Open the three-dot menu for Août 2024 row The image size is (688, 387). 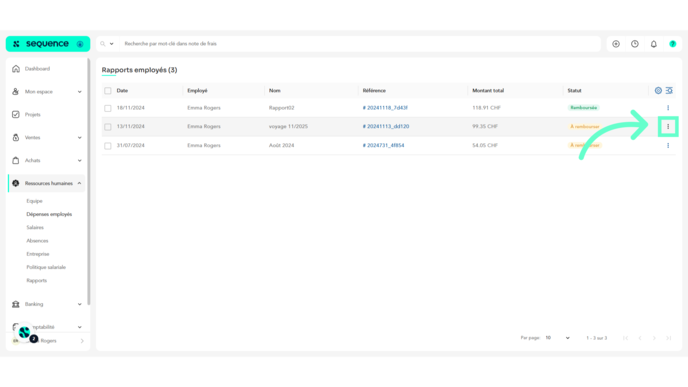(668, 145)
